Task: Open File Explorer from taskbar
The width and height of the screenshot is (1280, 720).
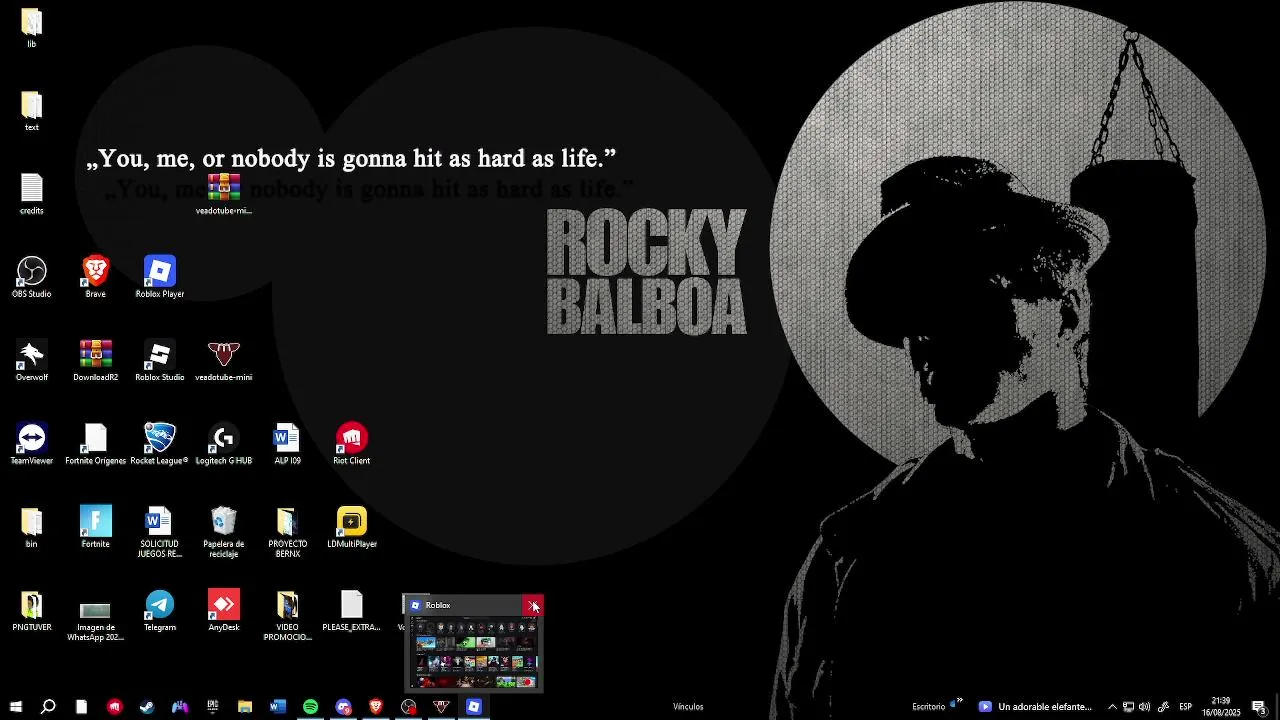Action: point(245,707)
